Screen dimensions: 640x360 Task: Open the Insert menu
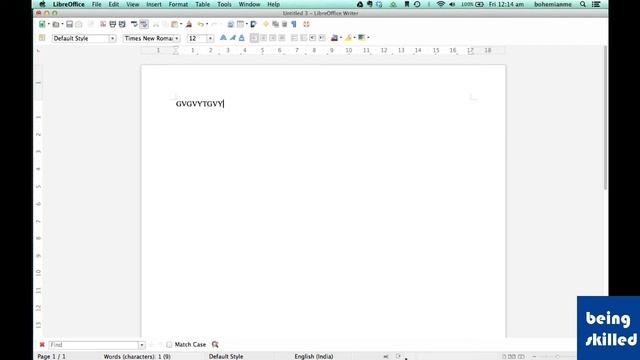click(x=154, y=4)
